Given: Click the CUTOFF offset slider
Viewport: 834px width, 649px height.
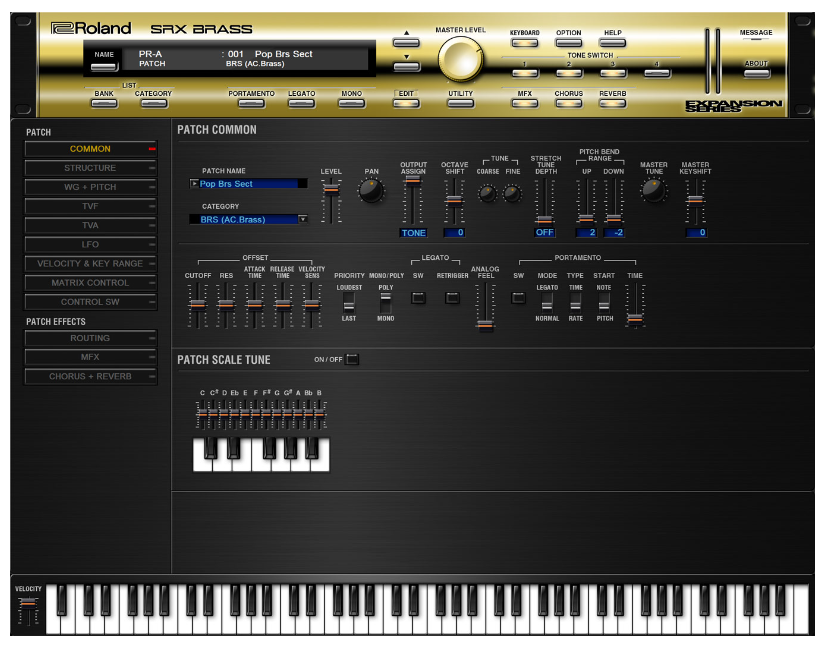Looking at the screenshot, I should click(197, 305).
